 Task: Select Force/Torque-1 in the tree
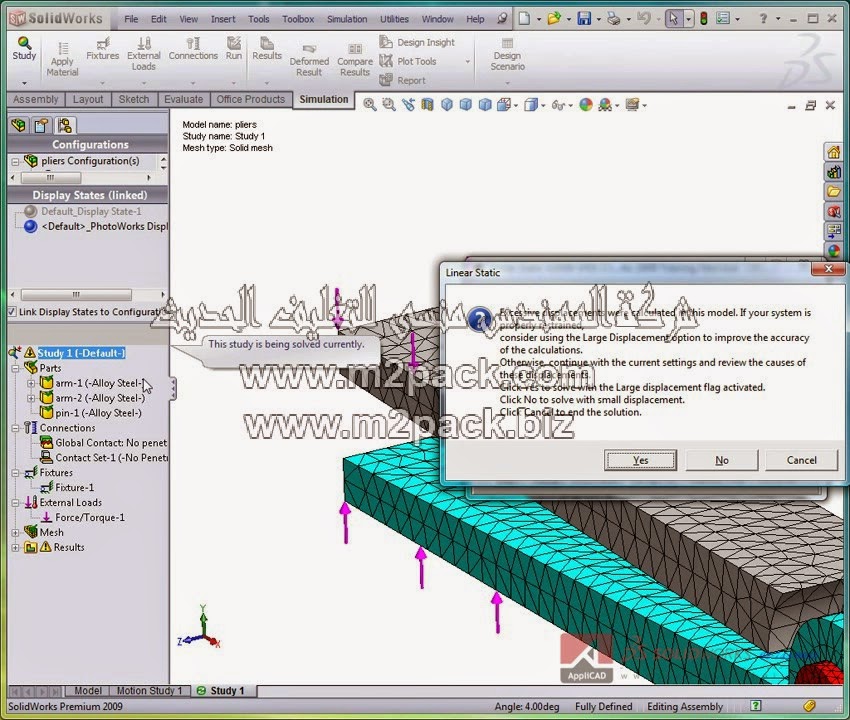(x=89, y=518)
